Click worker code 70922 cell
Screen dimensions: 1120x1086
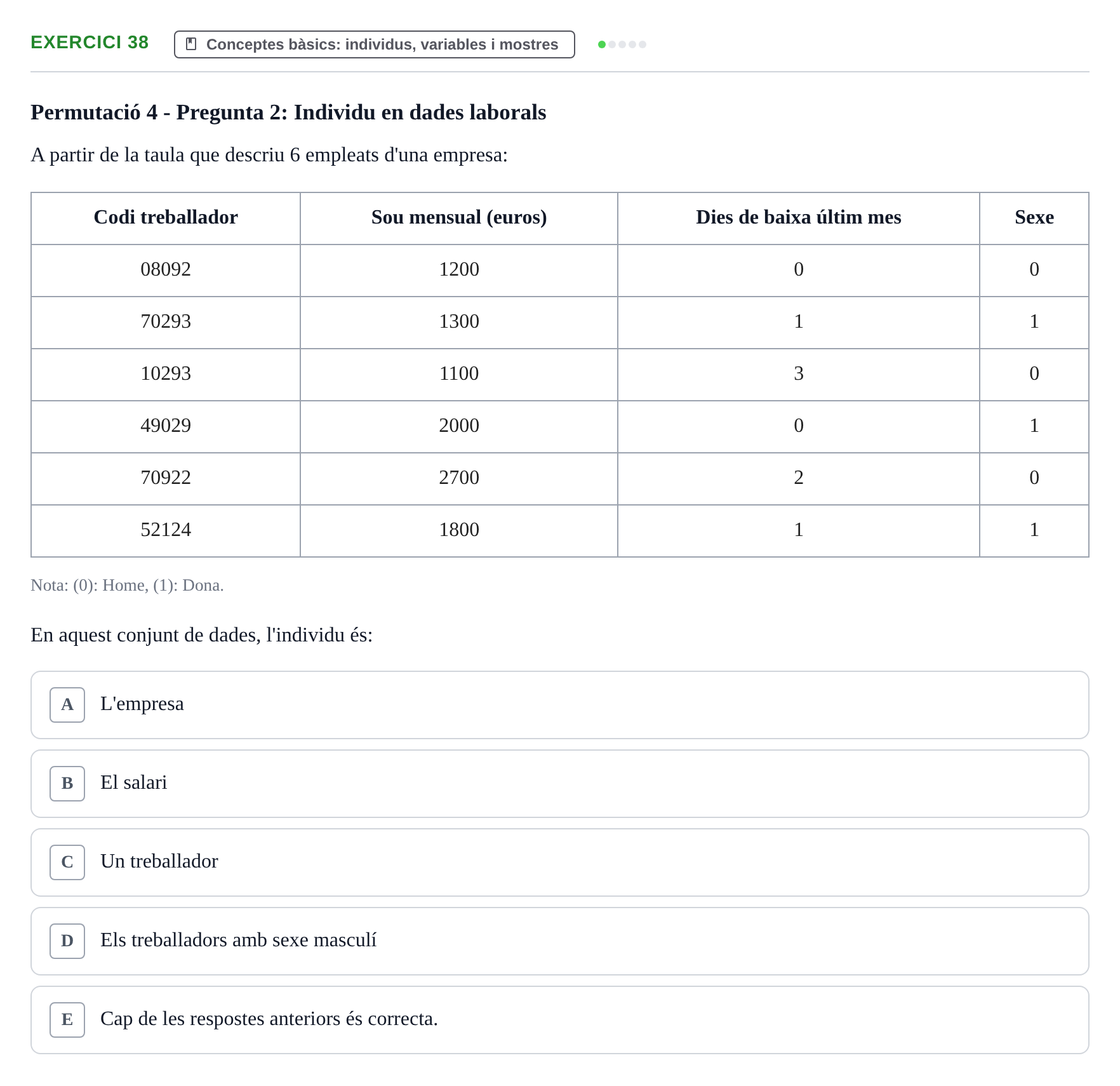pos(166,478)
